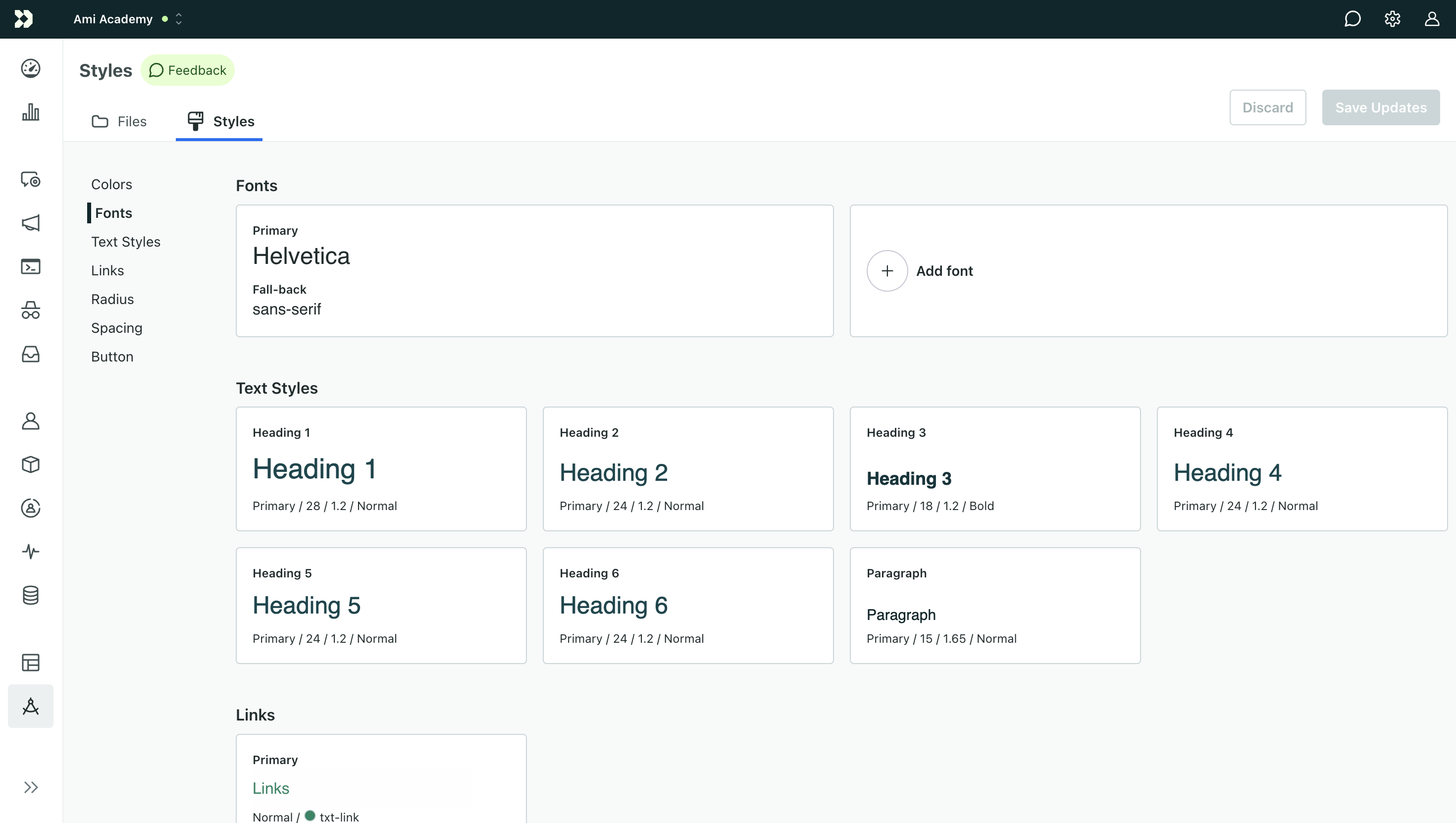Click the Text Styles section heading

277,388
